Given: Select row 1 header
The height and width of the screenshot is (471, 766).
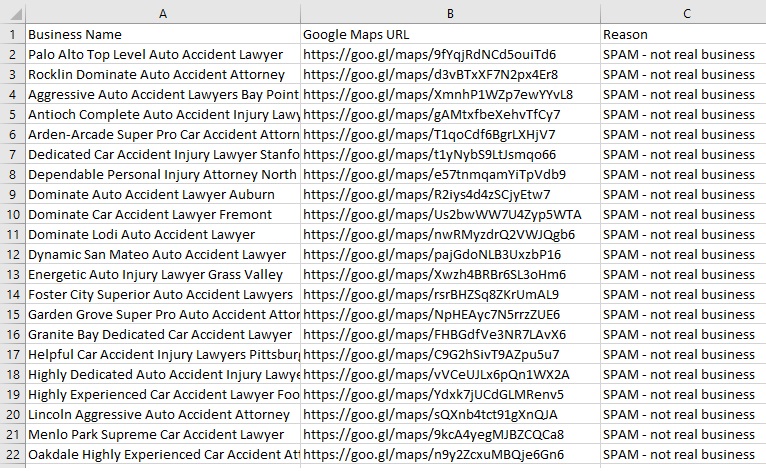Looking at the screenshot, I should point(13,34).
